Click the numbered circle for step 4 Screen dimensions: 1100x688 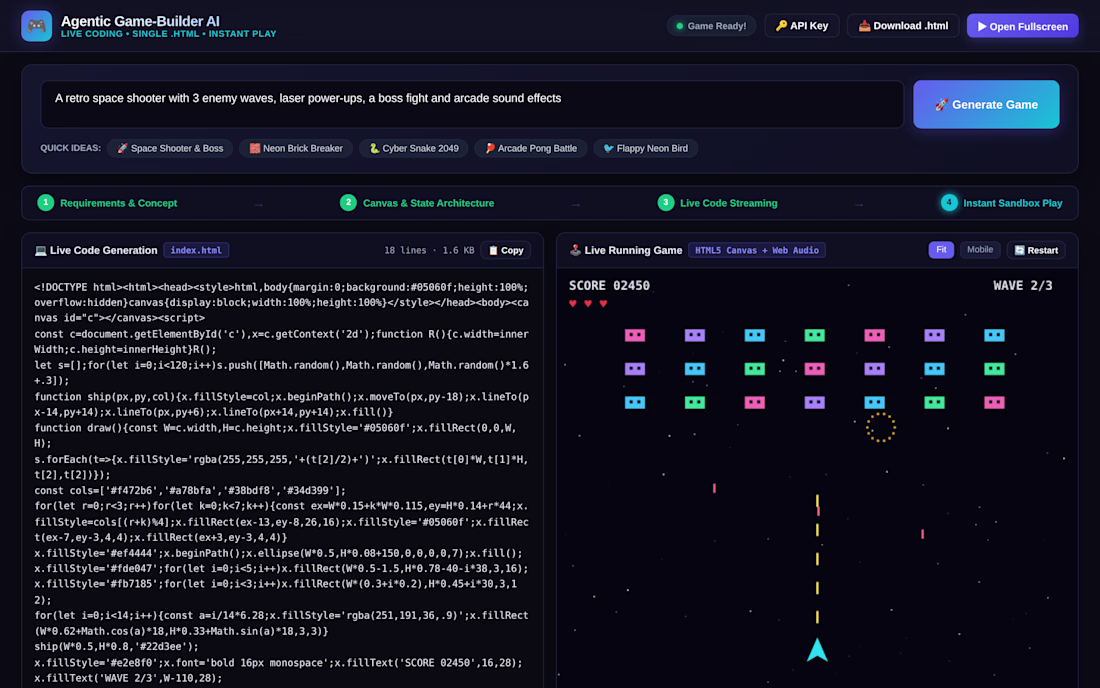click(948, 203)
